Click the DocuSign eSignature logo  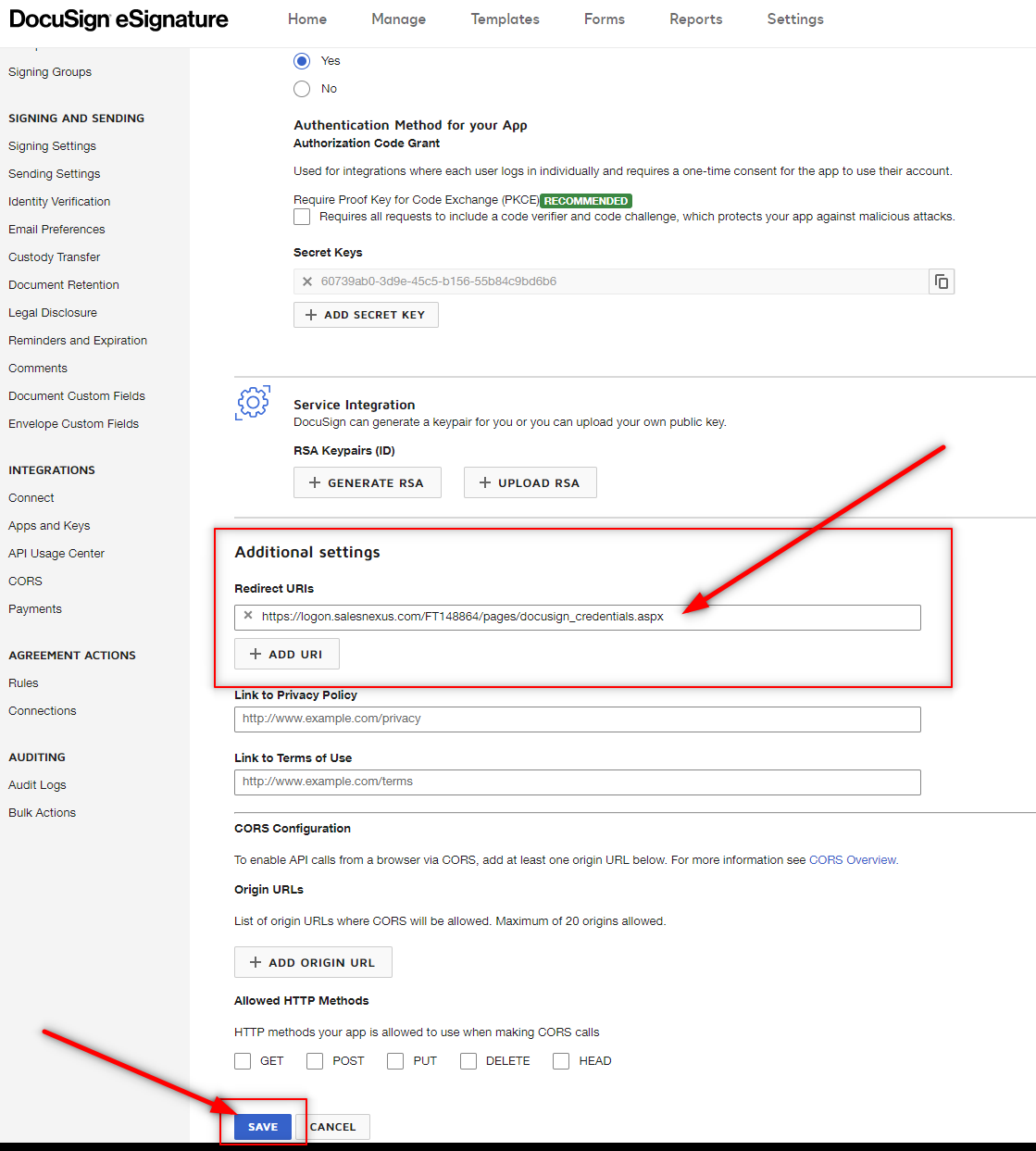[119, 19]
